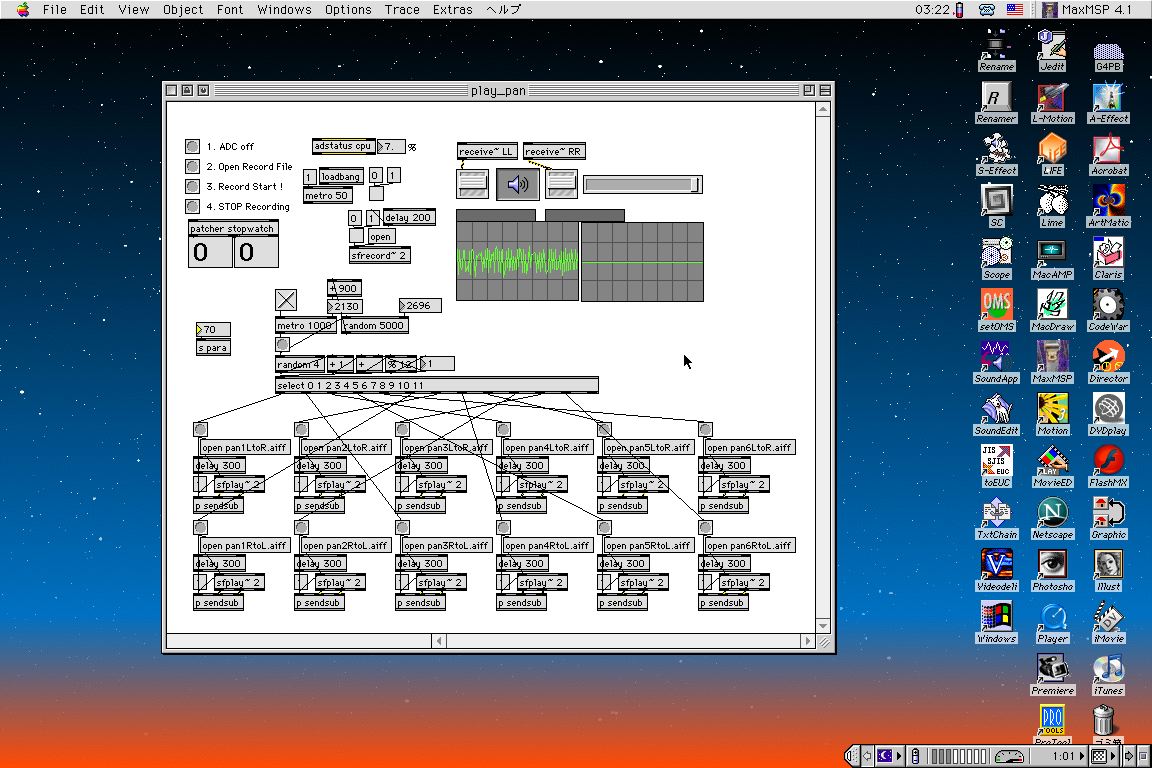This screenshot has height=768, width=1152.
Task: Toggle the checkbox below metro 50
Action: pyautogui.click(x=376, y=194)
